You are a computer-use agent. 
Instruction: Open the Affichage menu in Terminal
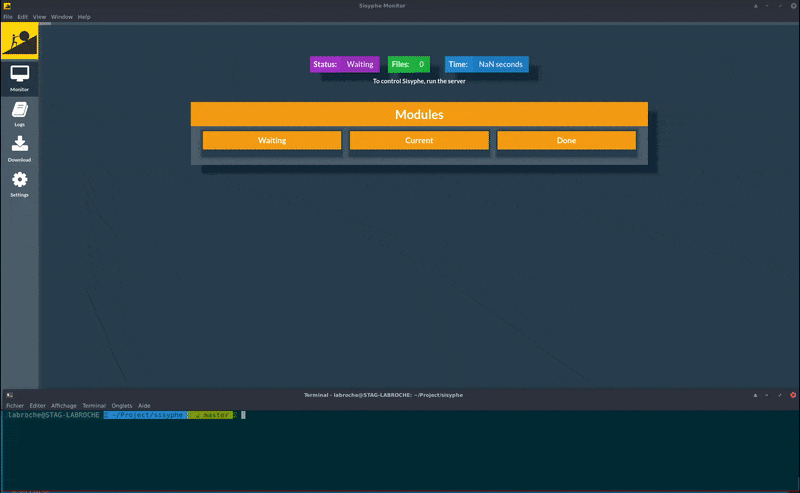(64, 406)
